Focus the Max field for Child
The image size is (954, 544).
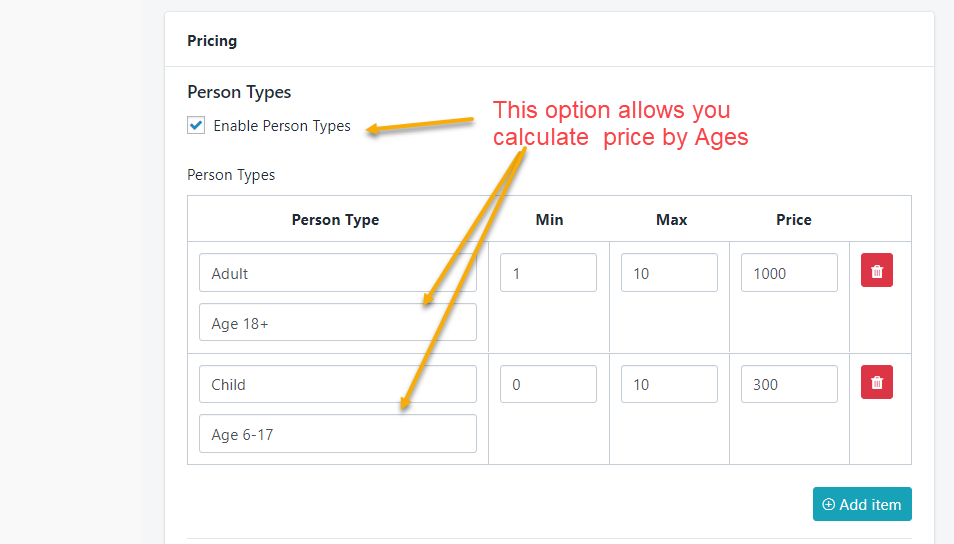click(x=669, y=384)
